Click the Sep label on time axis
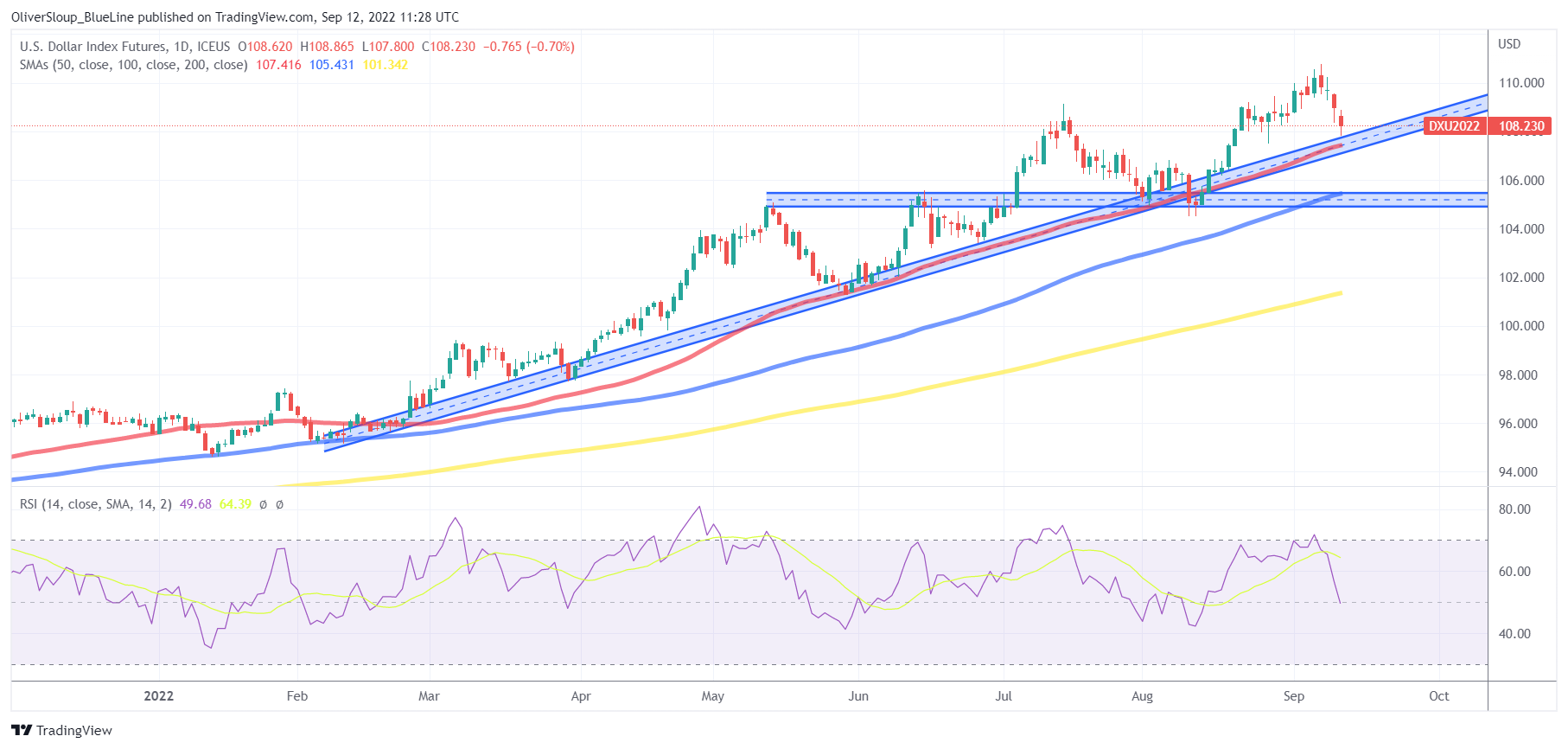This screenshot has width=1568, height=749. (x=1294, y=696)
